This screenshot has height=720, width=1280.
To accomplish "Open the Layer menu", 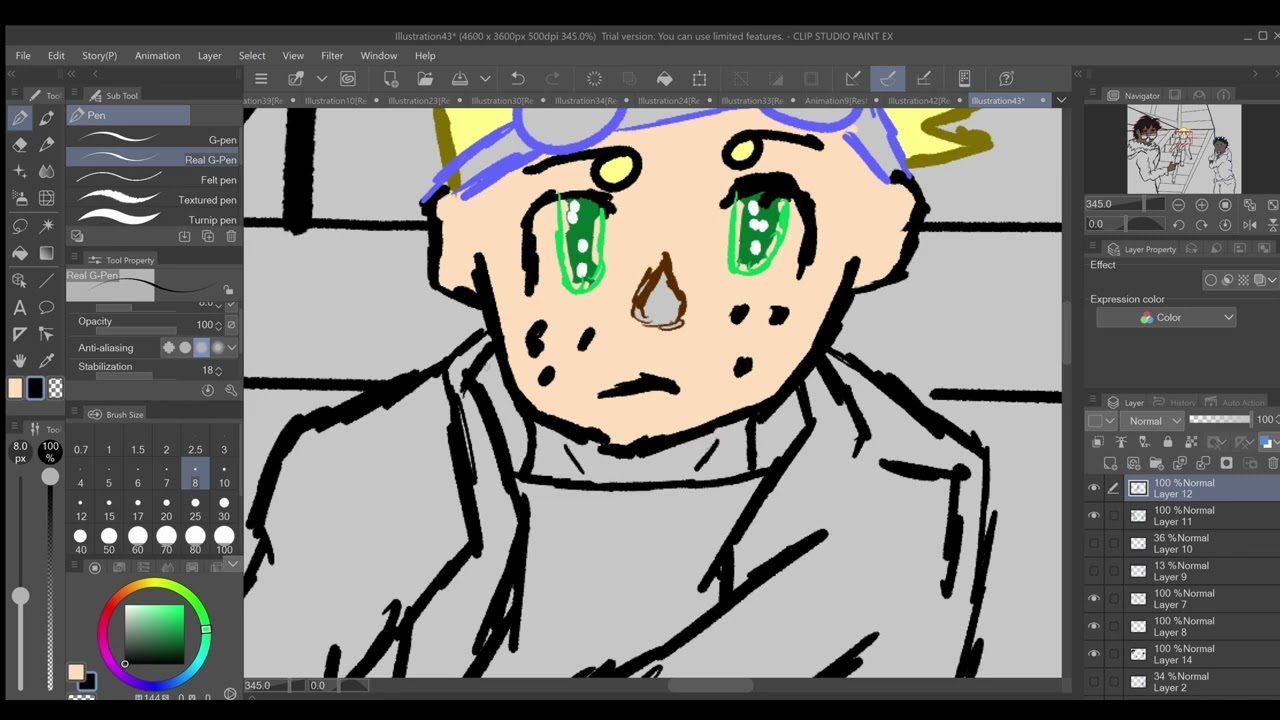I will pos(210,56).
